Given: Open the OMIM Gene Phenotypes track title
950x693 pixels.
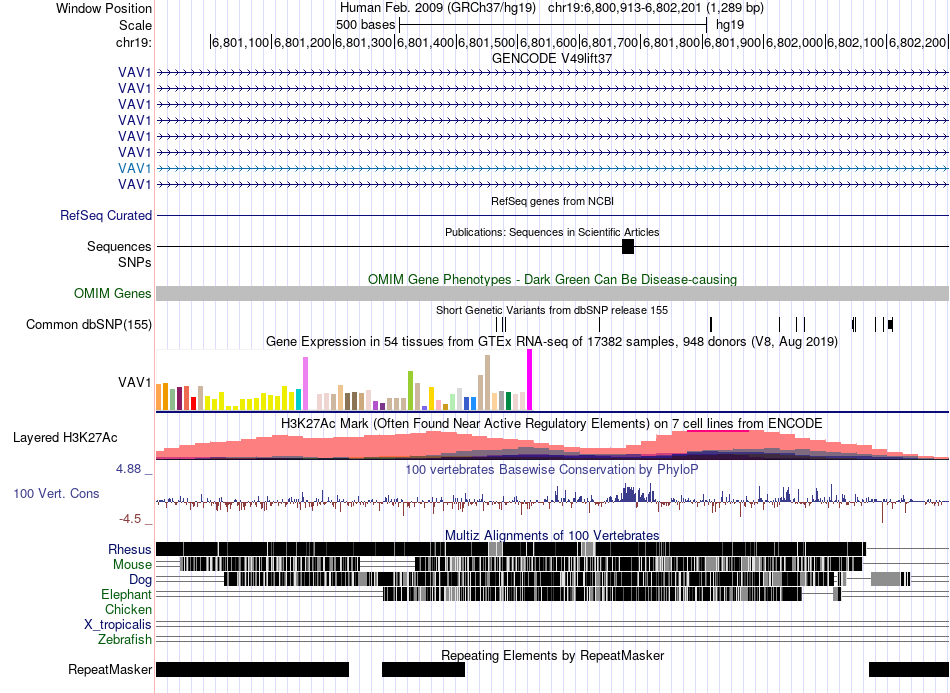Looking at the screenshot, I should [x=552, y=279].
